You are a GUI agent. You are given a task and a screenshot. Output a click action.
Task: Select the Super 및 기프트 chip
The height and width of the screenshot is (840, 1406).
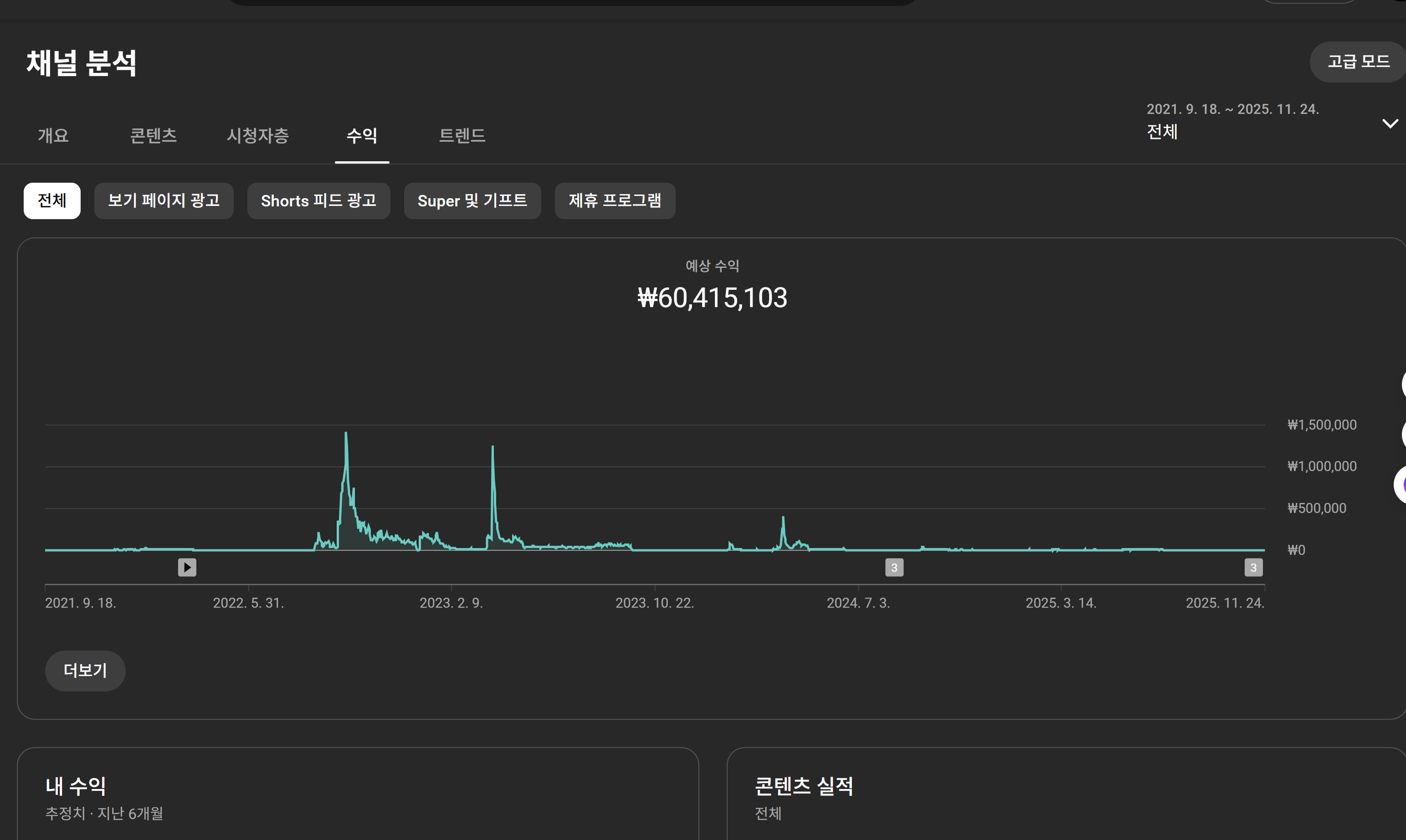[x=472, y=200]
